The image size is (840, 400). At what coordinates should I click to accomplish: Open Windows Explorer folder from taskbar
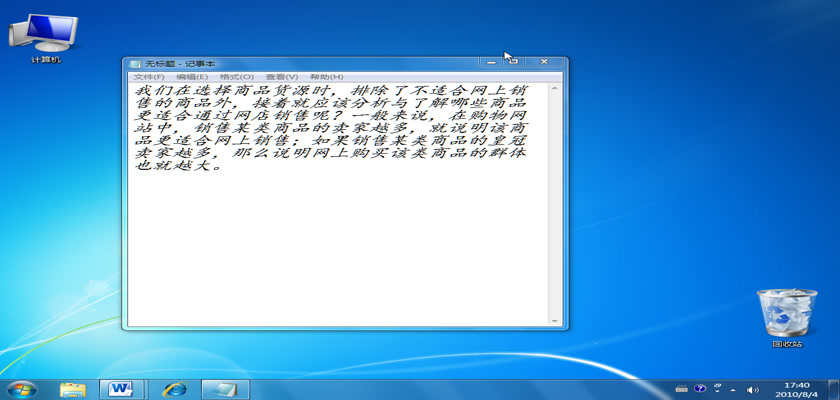72,388
